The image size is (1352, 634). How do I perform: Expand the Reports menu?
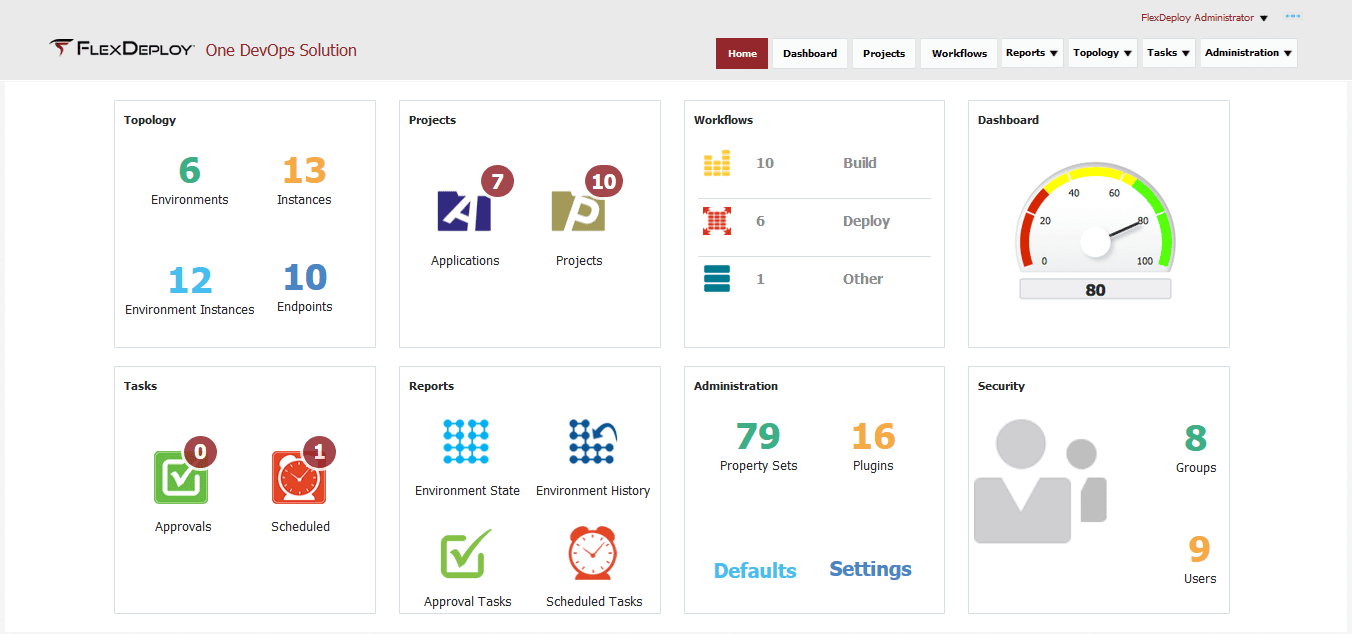click(x=1032, y=53)
